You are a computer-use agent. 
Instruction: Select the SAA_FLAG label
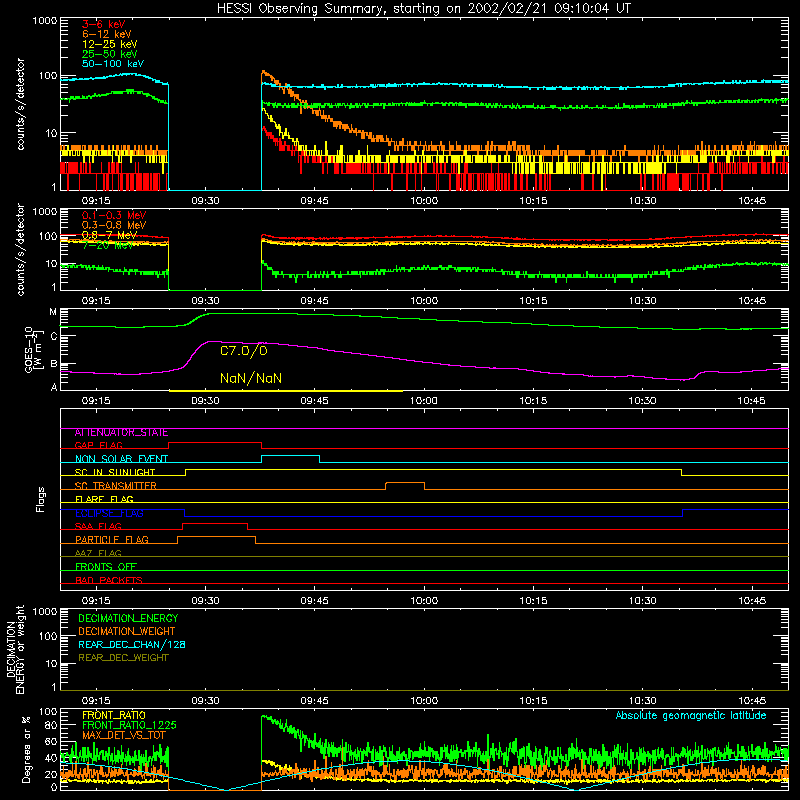[x=98, y=526]
